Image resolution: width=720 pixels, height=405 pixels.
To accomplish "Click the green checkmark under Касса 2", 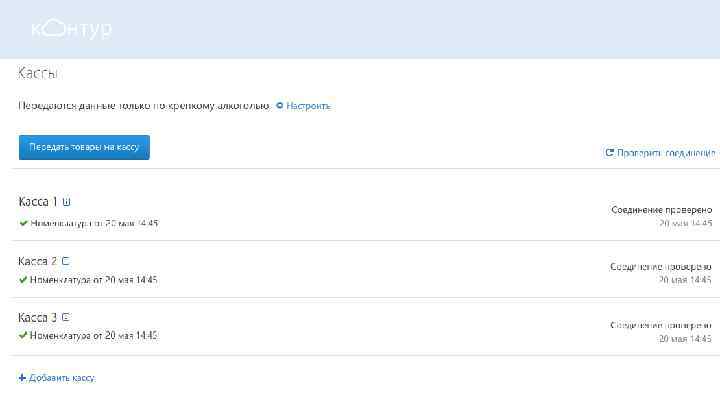I will click(23, 280).
